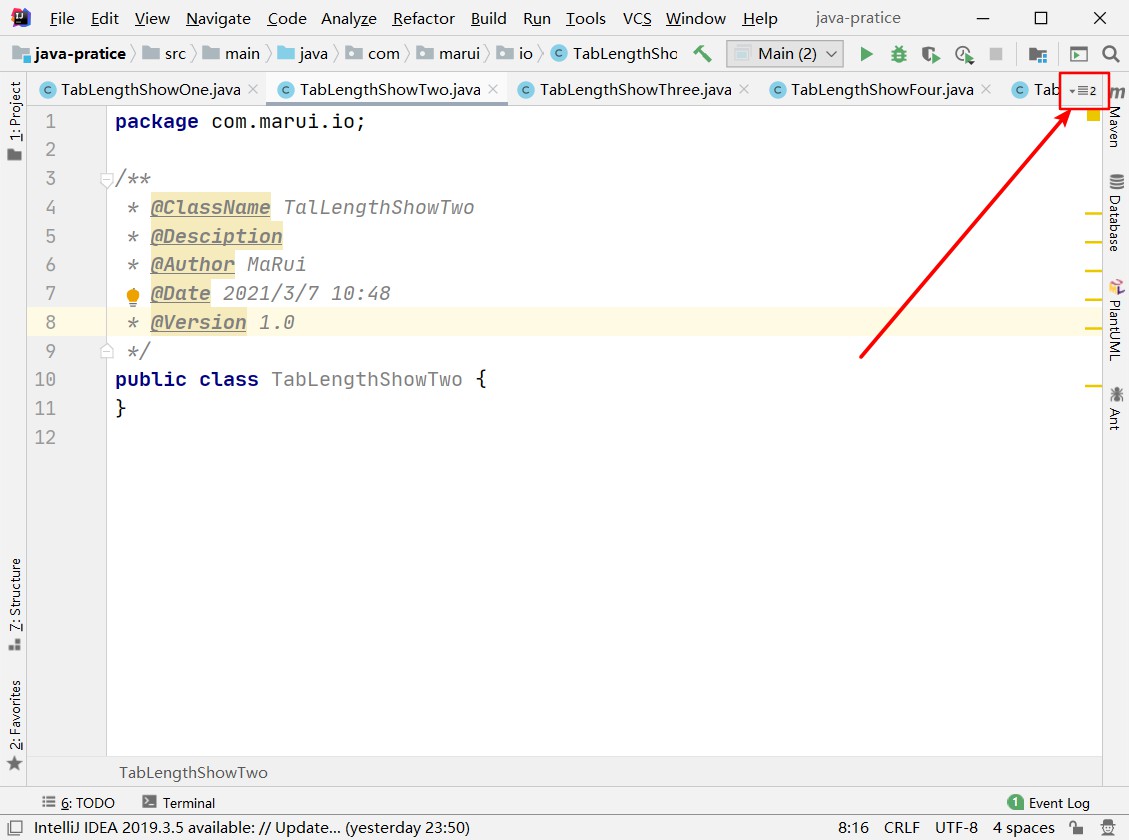Switch to TabLengthShowThree.java tab

[635, 90]
